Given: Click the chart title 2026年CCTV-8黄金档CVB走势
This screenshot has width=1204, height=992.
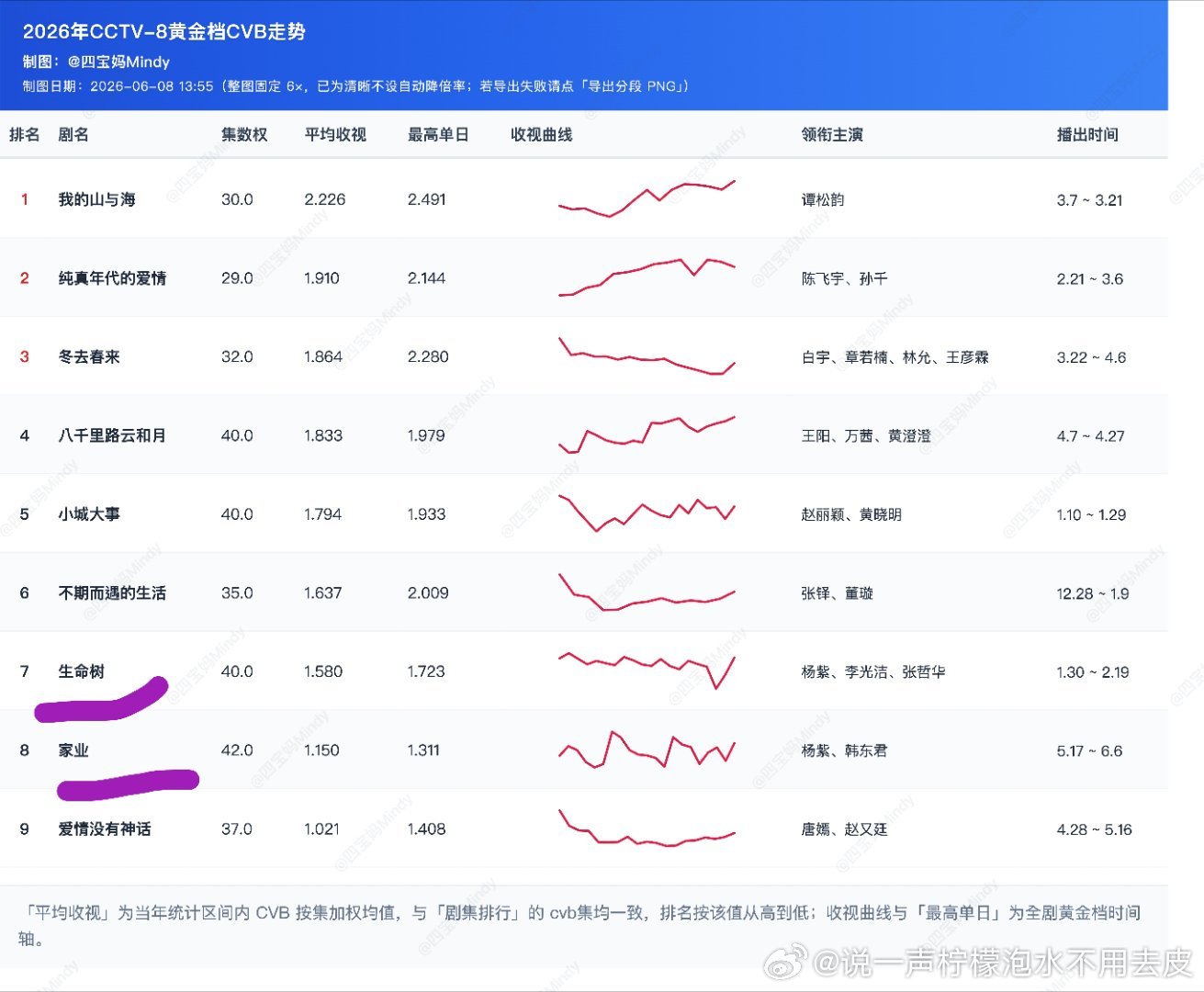Looking at the screenshot, I should pos(163,31).
